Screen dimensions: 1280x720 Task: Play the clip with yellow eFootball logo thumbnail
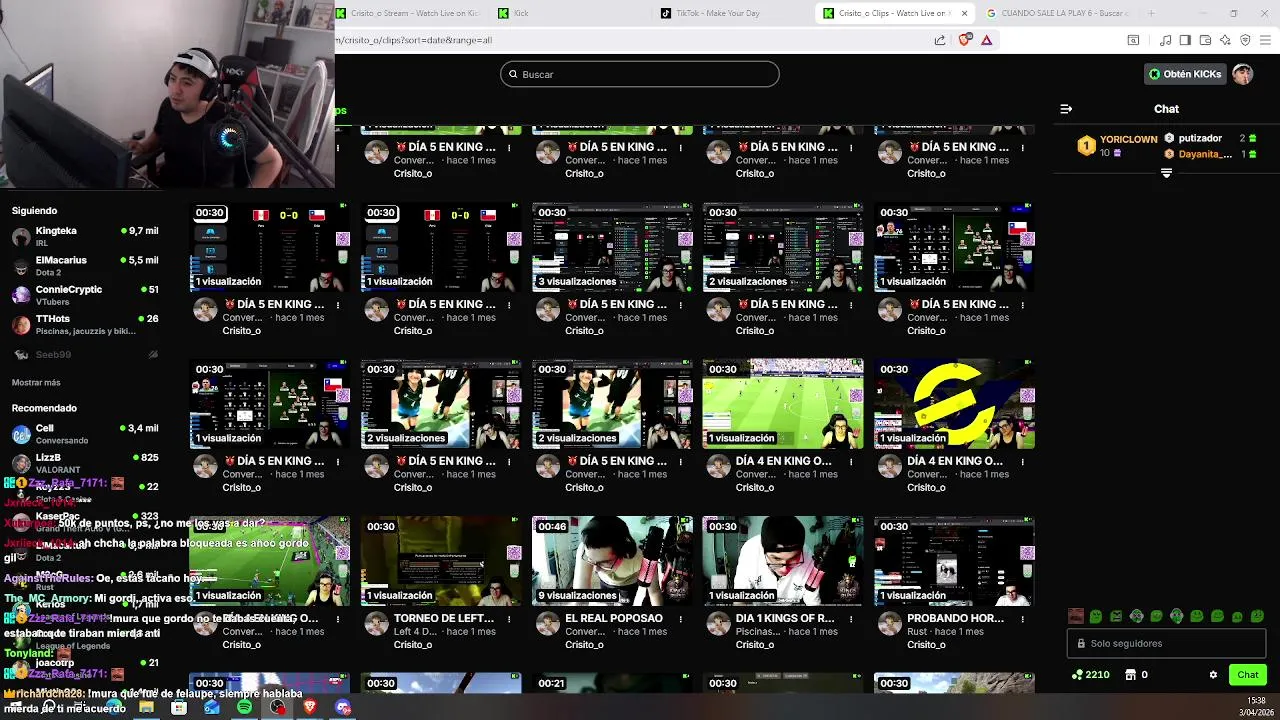(x=954, y=404)
